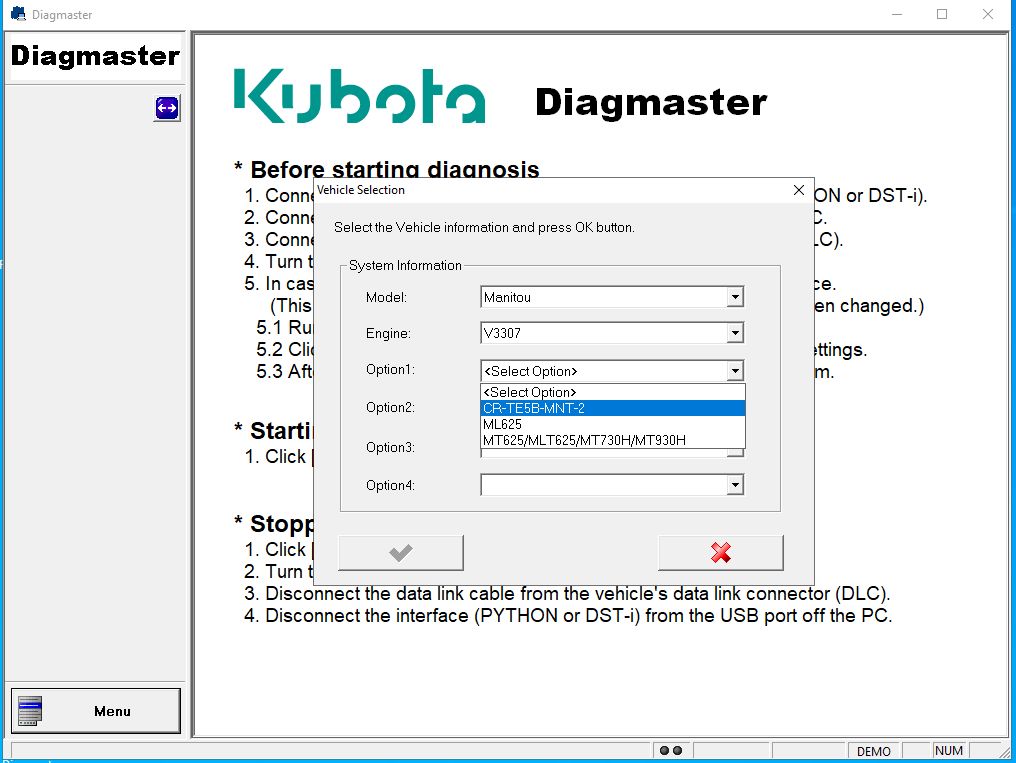
Task: Close the Diagmaster main window
Action: click(x=987, y=14)
